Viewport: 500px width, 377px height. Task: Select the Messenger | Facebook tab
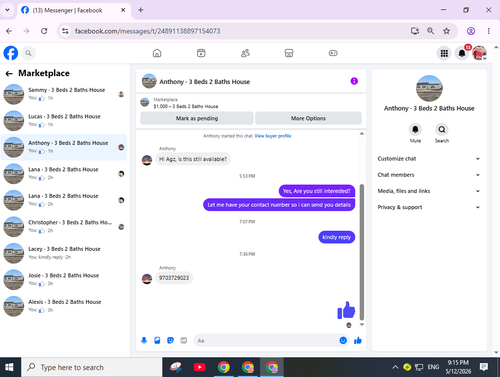[x=73, y=10]
